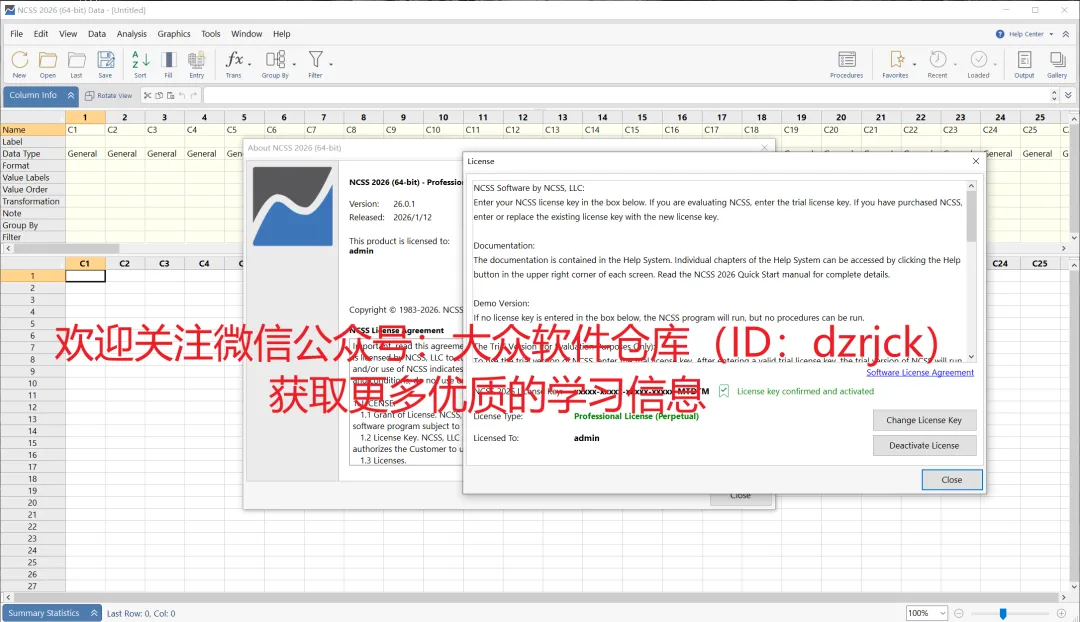Click the Cut scissors icon
This screenshot has width=1080, height=622.
point(147,96)
